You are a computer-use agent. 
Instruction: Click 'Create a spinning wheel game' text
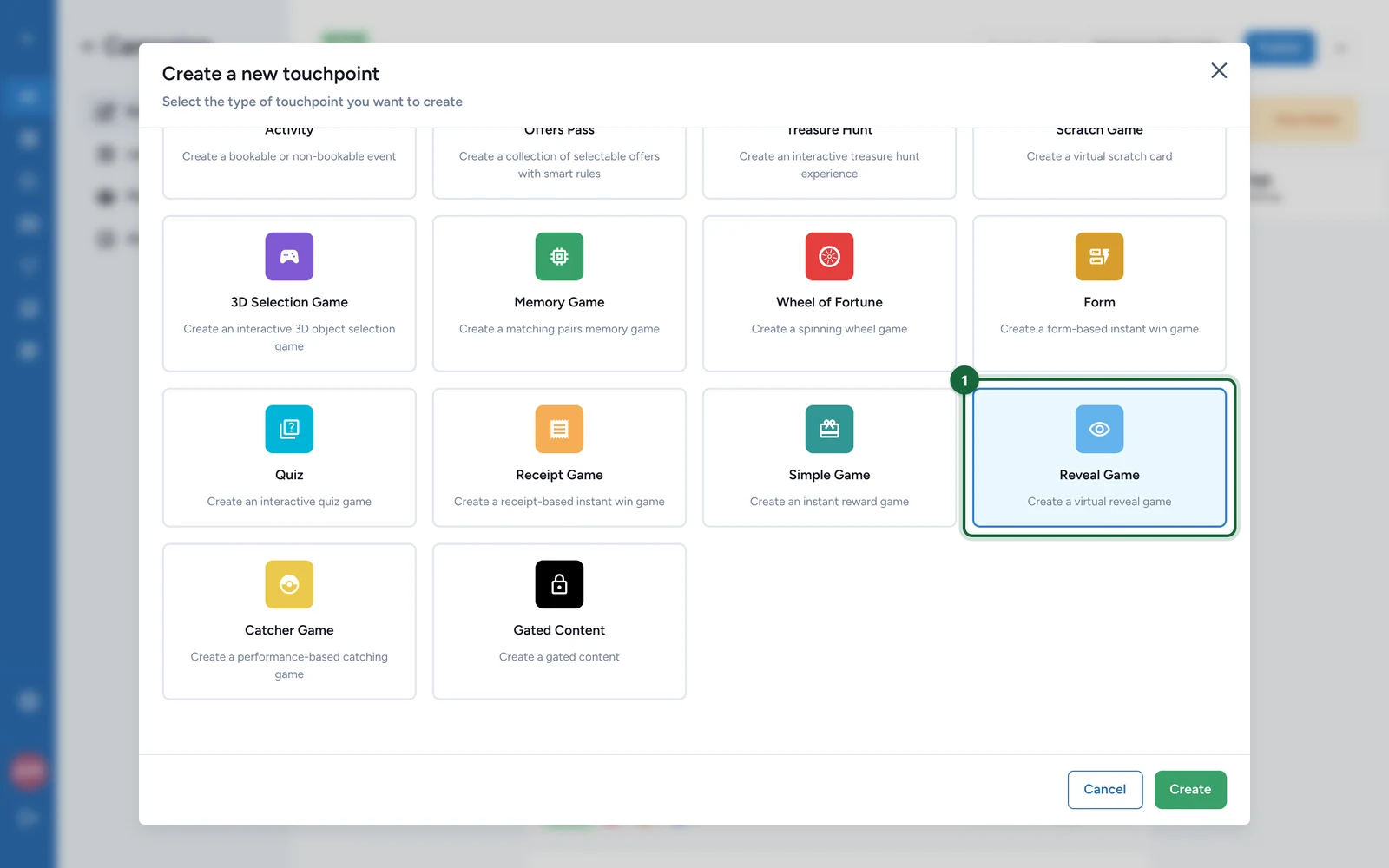pyautogui.click(x=829, y=329)
